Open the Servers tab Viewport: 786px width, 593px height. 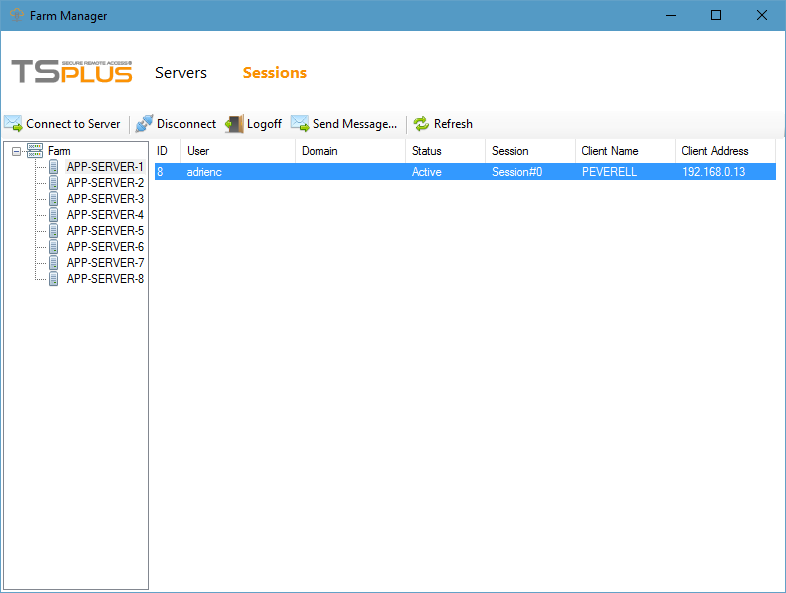click(181, 73)
